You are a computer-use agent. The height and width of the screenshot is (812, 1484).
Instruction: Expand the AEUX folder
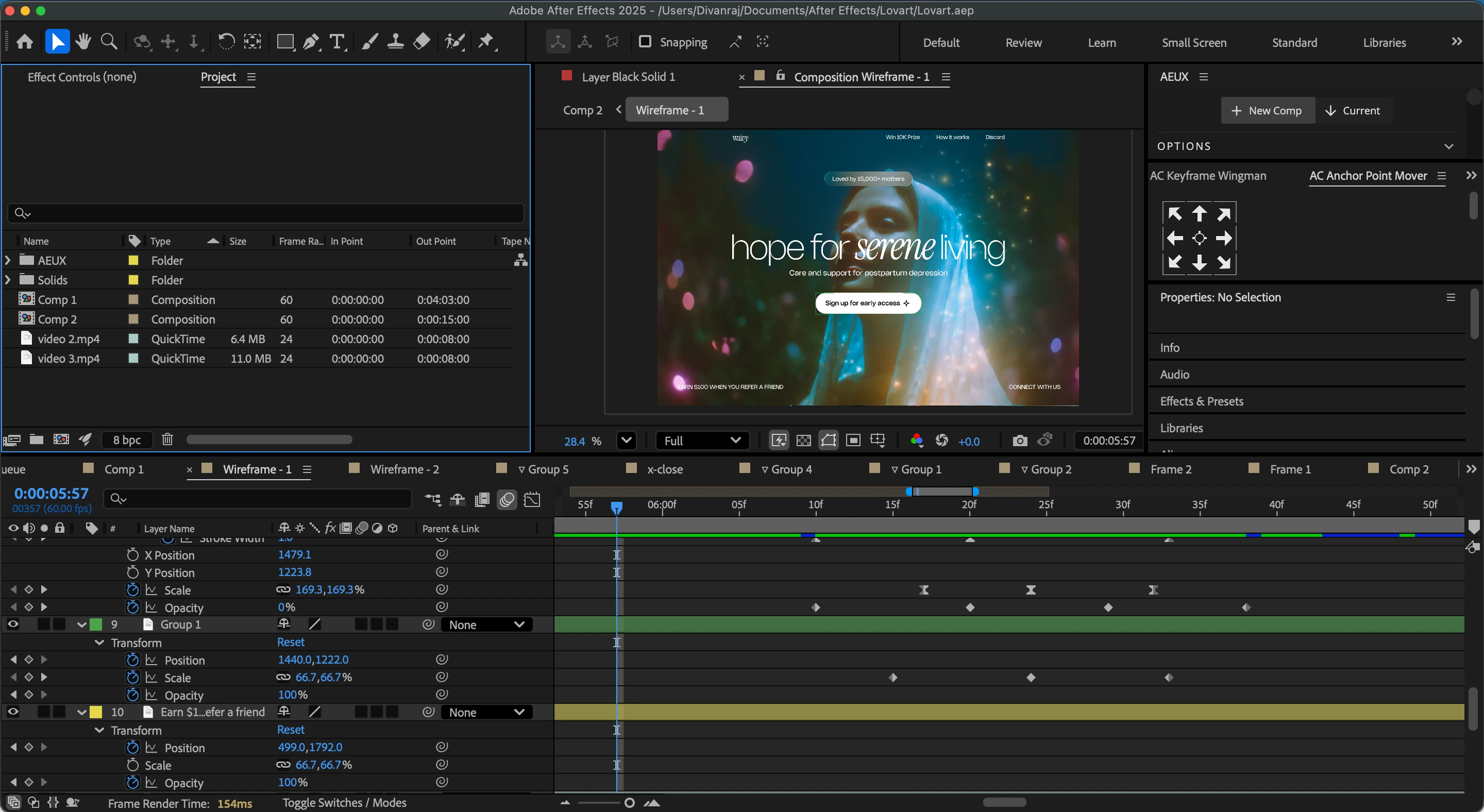click(x=8, y=260)
